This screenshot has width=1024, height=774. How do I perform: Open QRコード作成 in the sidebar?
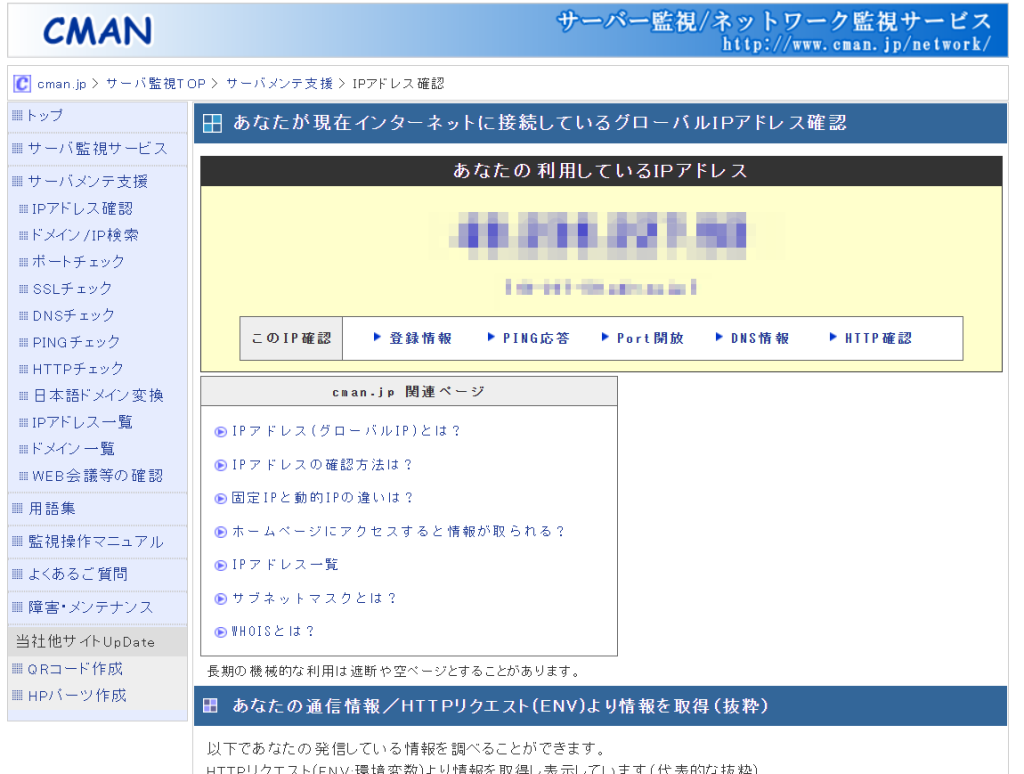[74, 669]
